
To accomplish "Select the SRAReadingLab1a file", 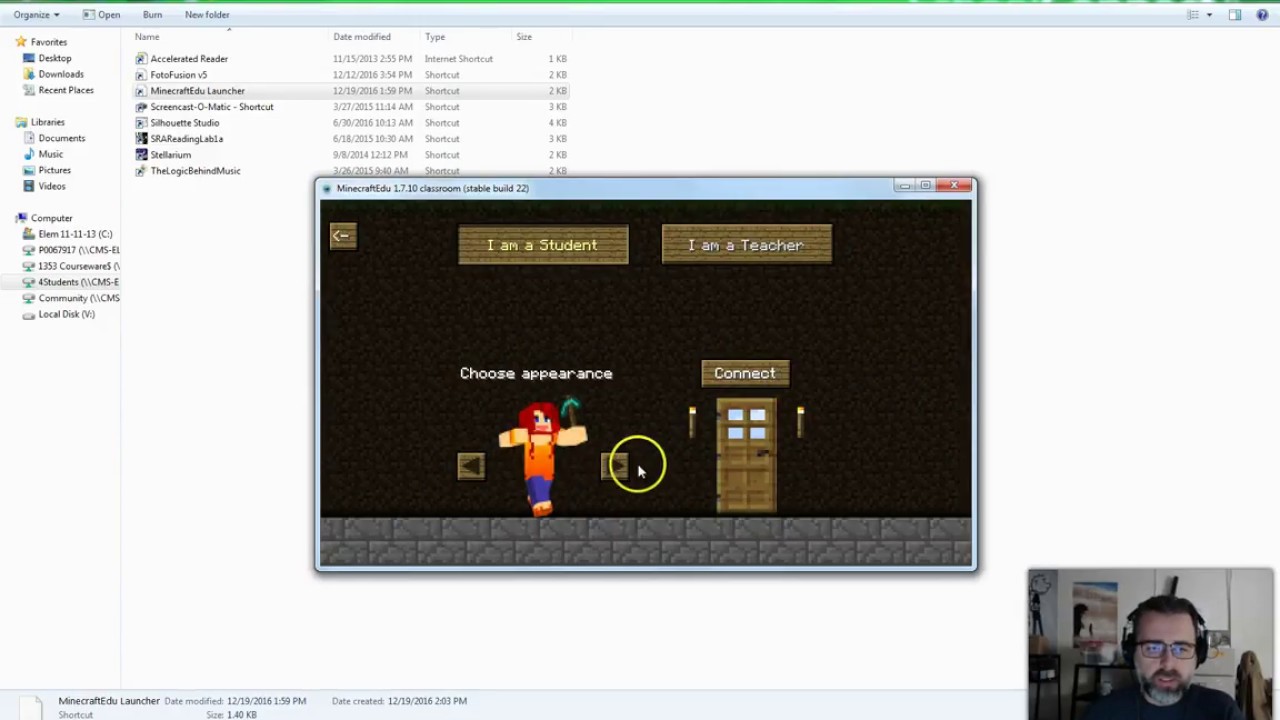I will [187, 139].
